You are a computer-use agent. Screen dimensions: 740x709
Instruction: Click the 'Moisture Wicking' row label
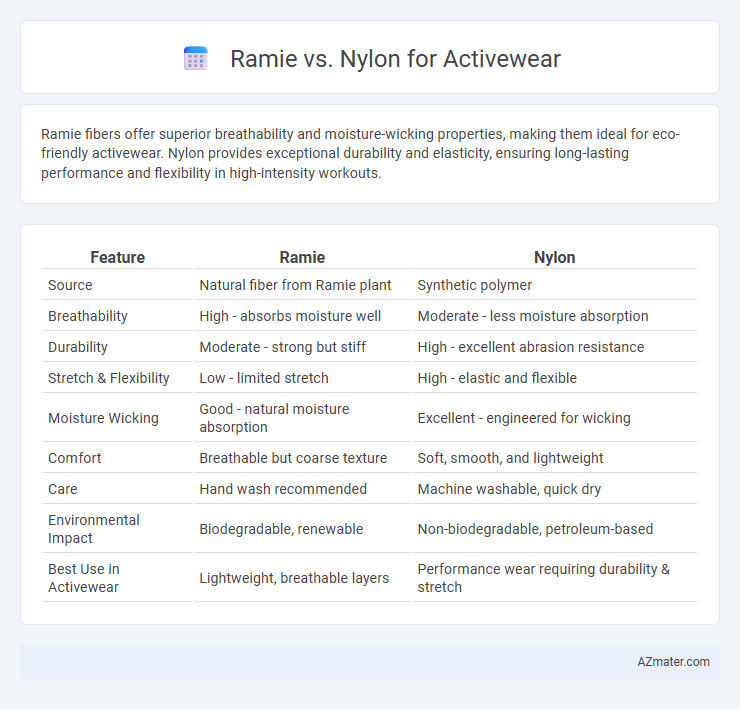point(103,418)
